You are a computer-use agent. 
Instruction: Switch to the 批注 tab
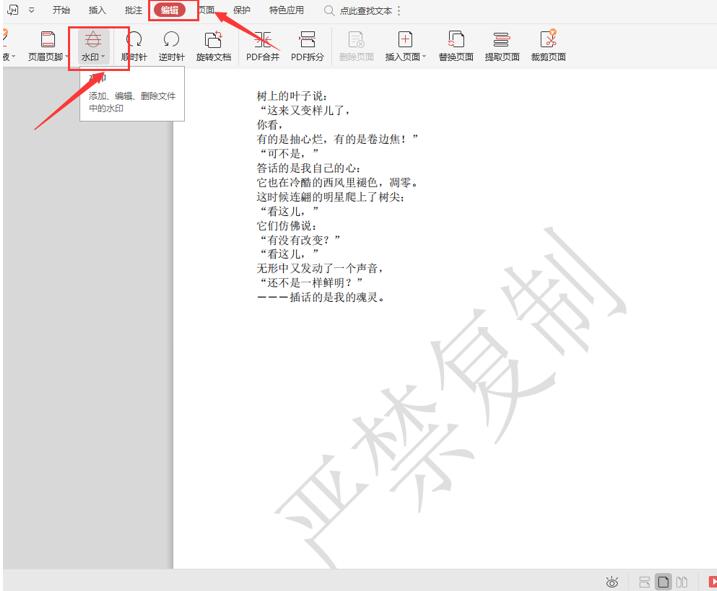[134, 10]
